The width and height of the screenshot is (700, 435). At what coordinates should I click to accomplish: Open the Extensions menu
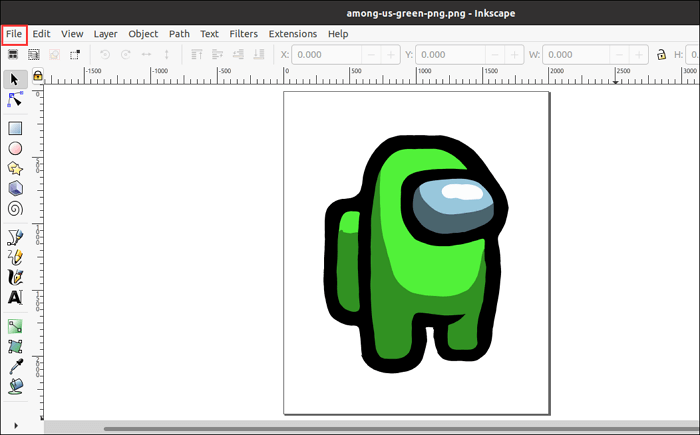[292, 33]
